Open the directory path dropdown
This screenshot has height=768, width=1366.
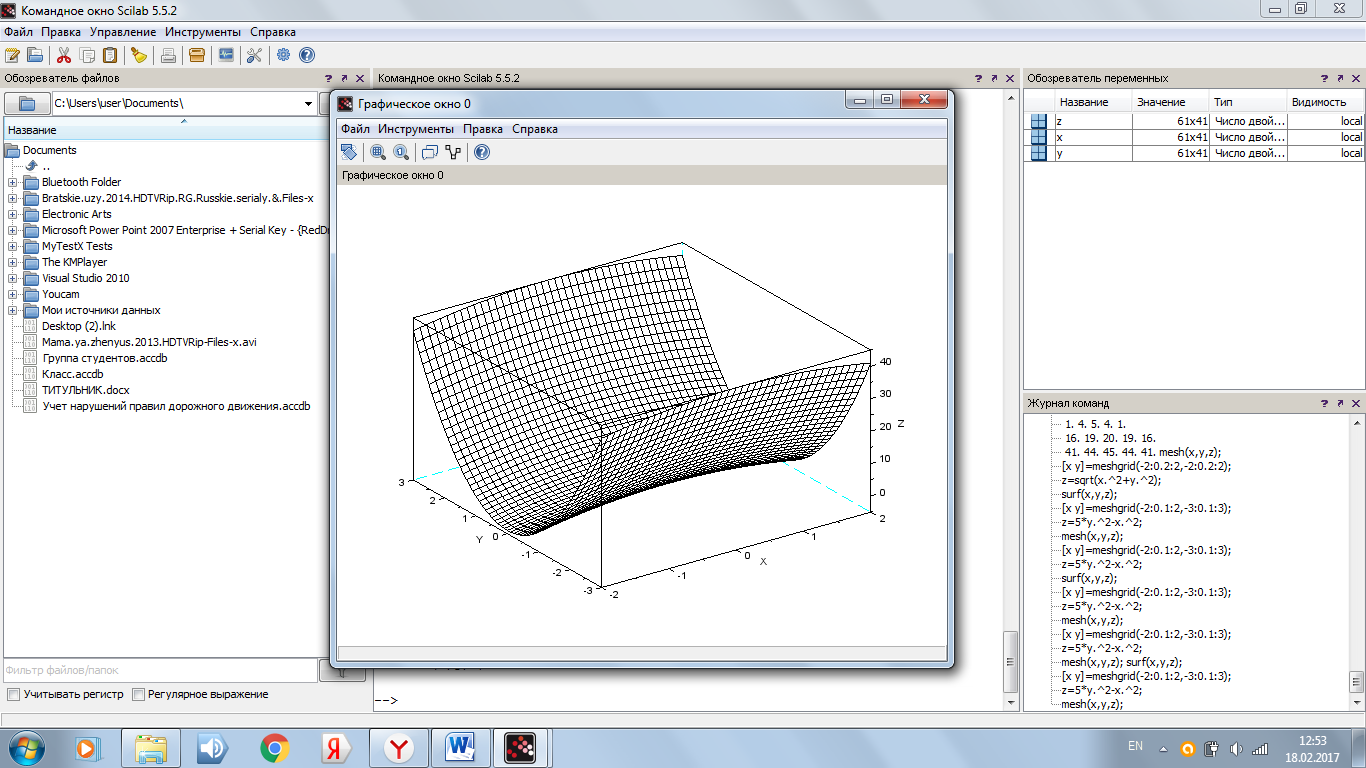[x=308, y=103]
